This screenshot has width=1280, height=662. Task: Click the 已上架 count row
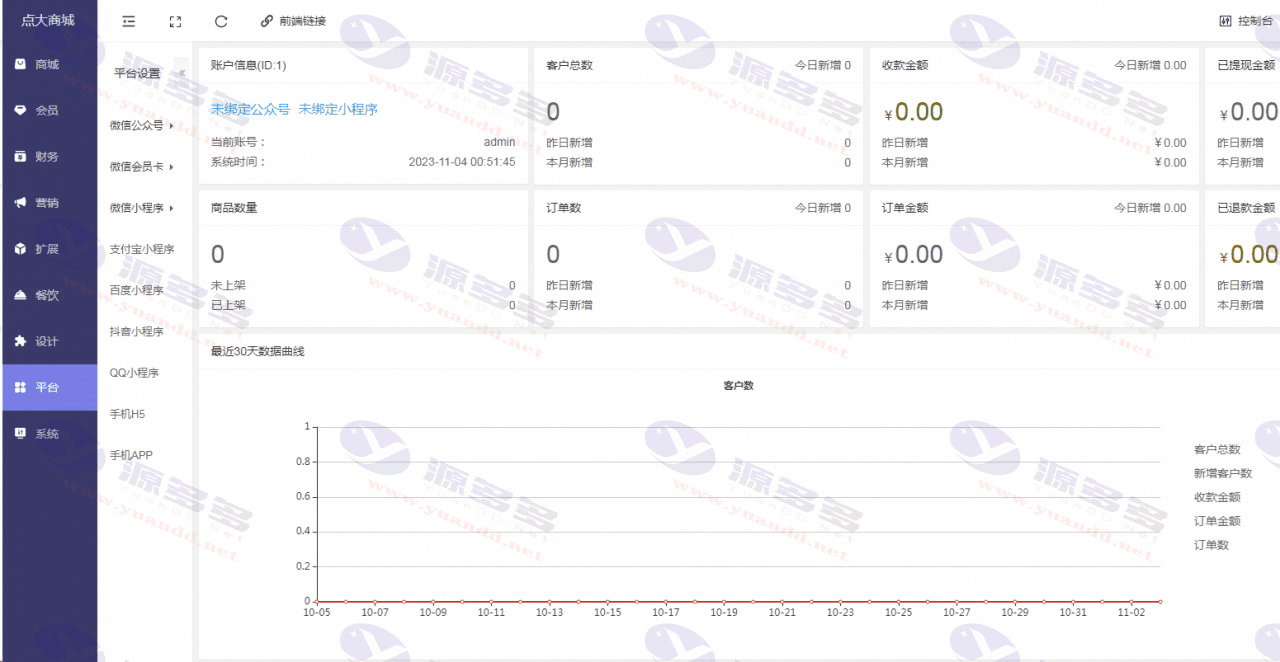(363, 305)
